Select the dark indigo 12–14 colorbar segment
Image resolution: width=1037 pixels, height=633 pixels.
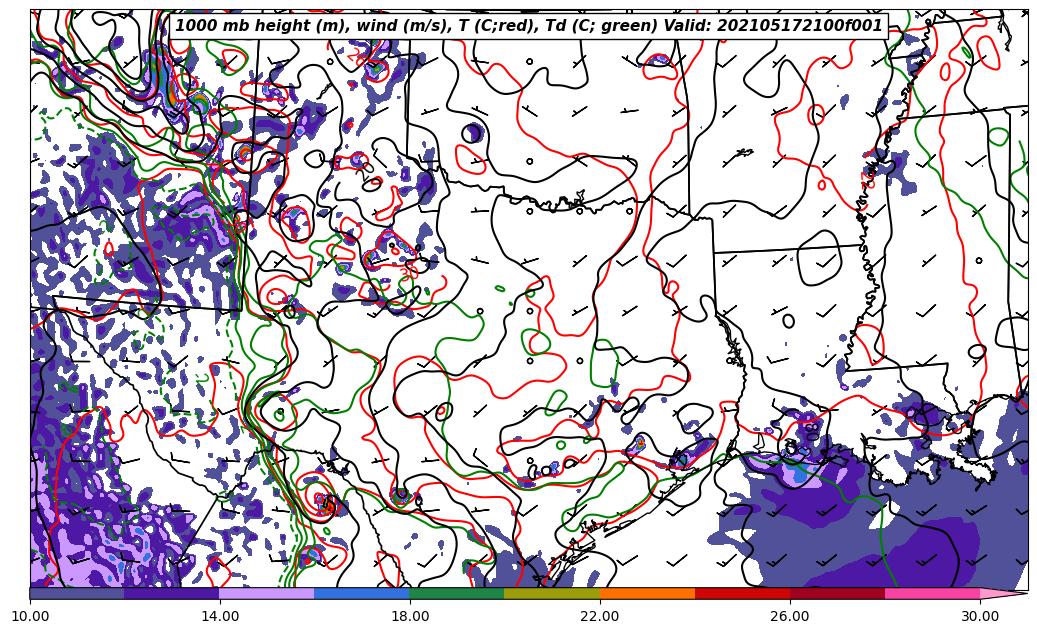coord(172,593)
